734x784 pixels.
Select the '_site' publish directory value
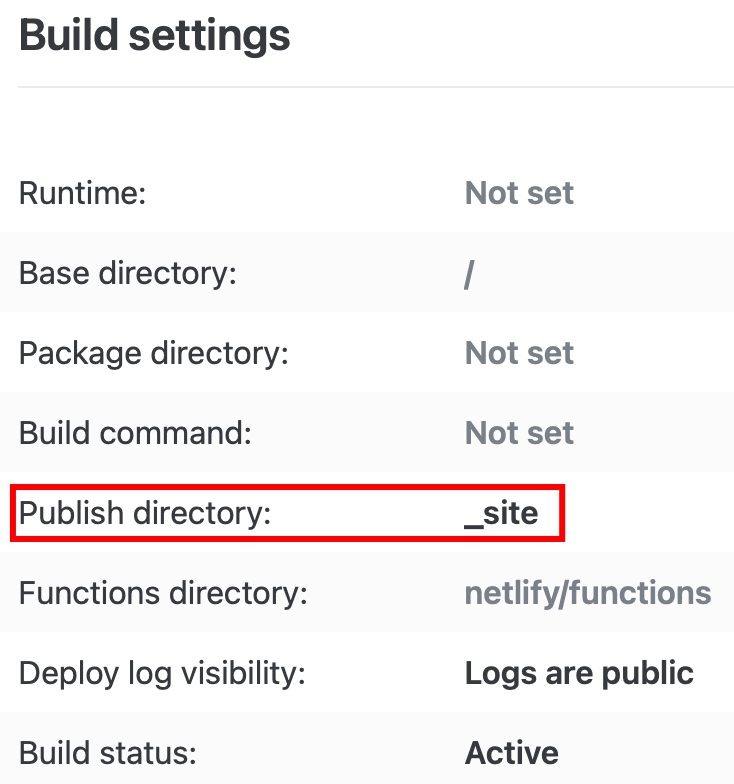501,513
